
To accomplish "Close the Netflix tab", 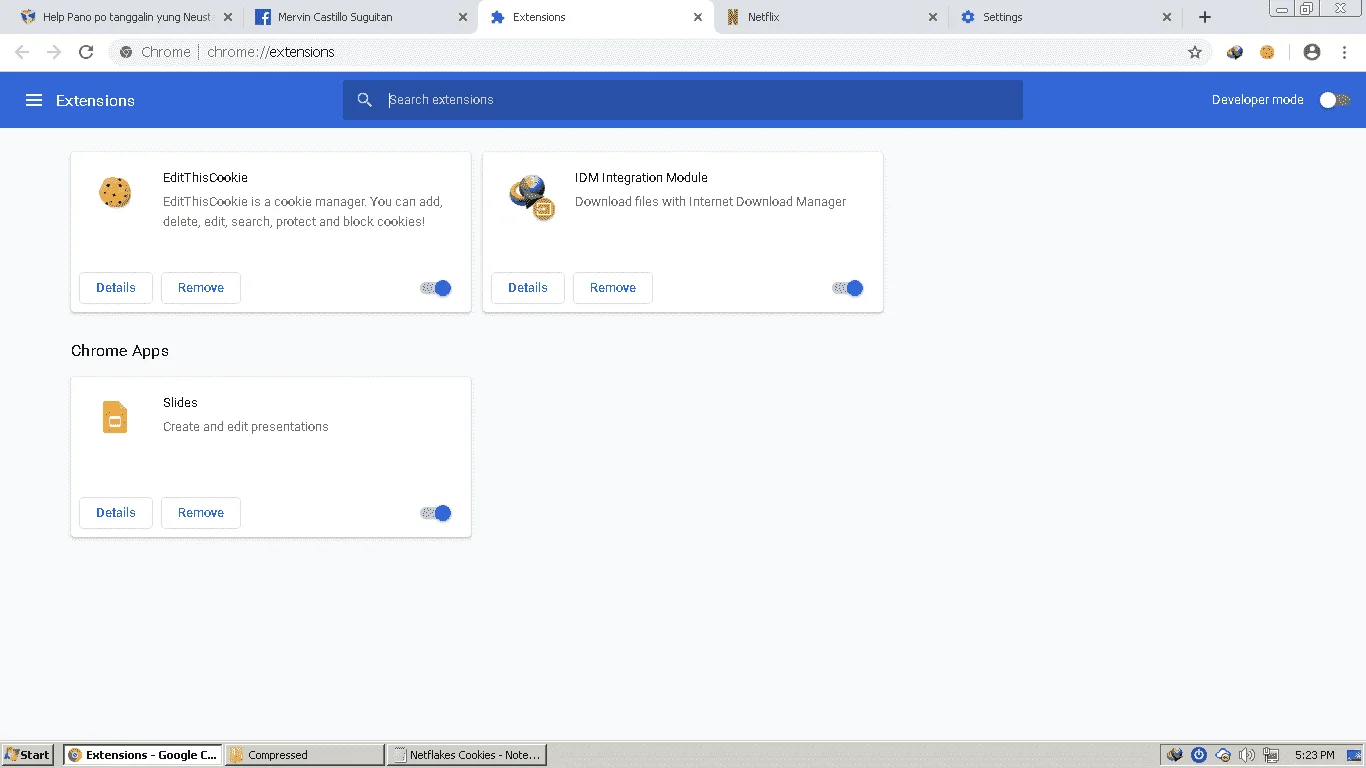I will tap(932, 17).
